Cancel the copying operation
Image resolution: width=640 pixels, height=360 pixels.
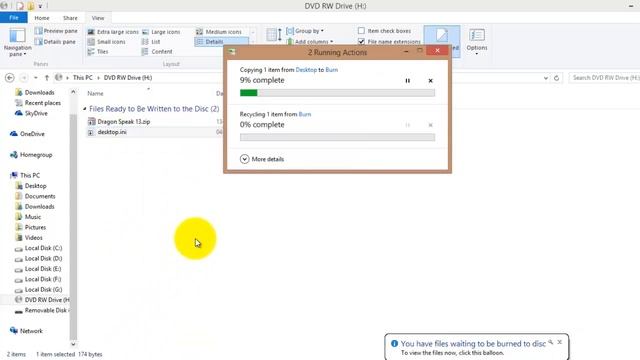(x=430, y=81)
